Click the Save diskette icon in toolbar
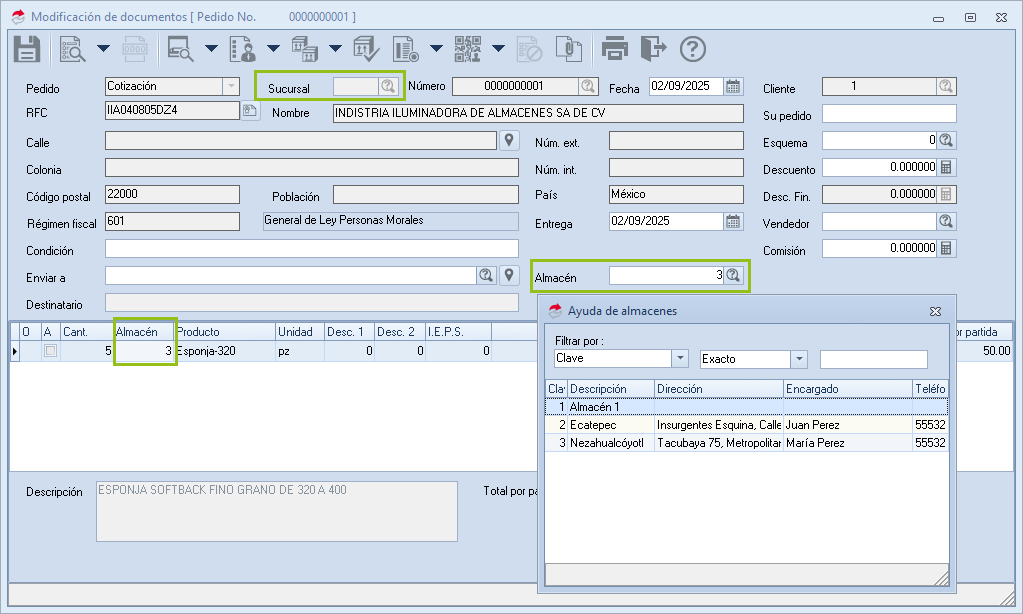This screenshot has width=1023, height=614. 26,48
